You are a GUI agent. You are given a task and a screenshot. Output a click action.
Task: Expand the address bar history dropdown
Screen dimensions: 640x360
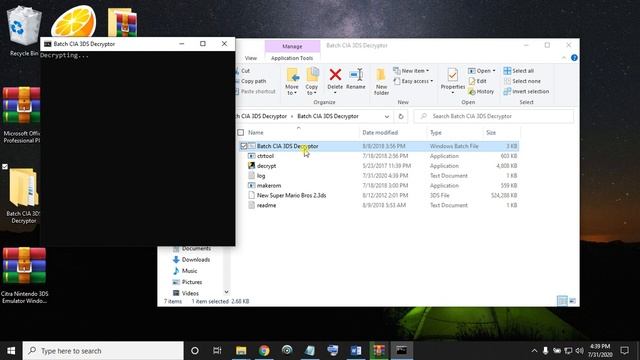pyautogui.click(x=387, y=116)
